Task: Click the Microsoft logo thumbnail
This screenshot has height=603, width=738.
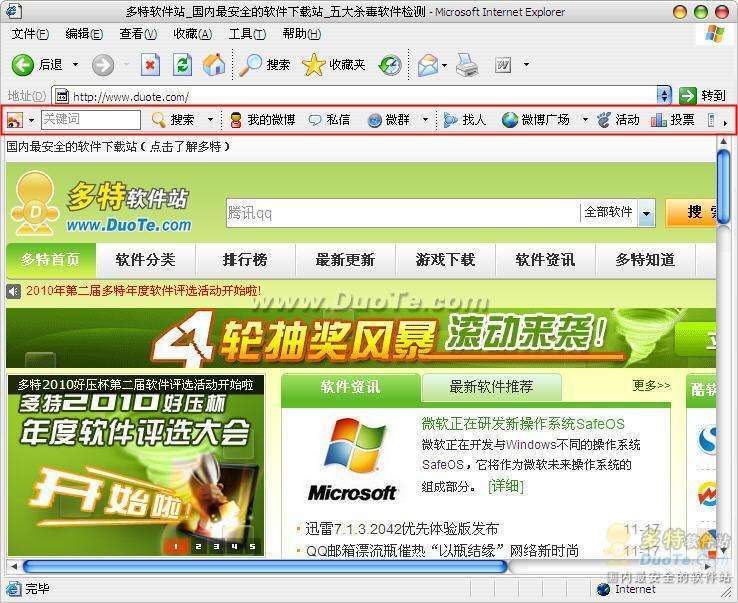Action: point(352,460)
